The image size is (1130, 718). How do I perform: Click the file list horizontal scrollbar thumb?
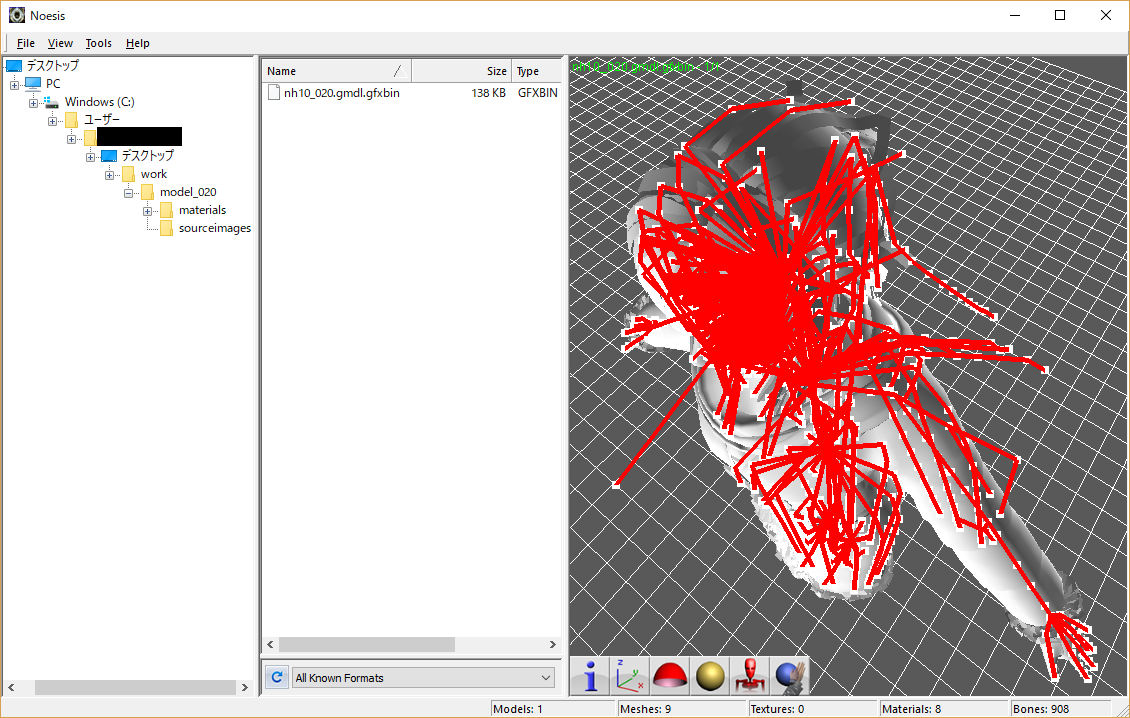coord(367,644)
